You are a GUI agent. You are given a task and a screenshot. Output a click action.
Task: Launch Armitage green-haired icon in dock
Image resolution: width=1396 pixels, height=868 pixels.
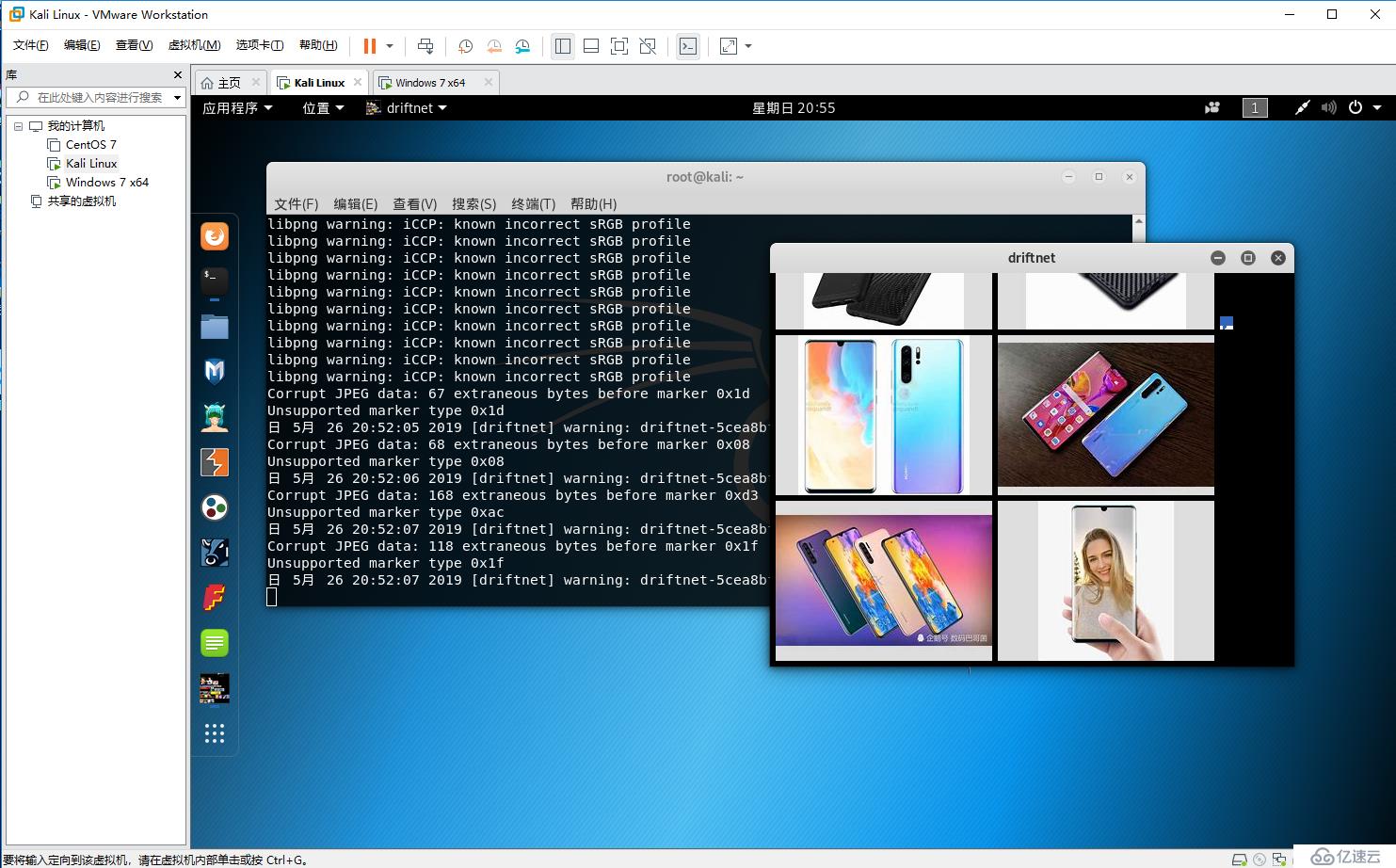215,417
